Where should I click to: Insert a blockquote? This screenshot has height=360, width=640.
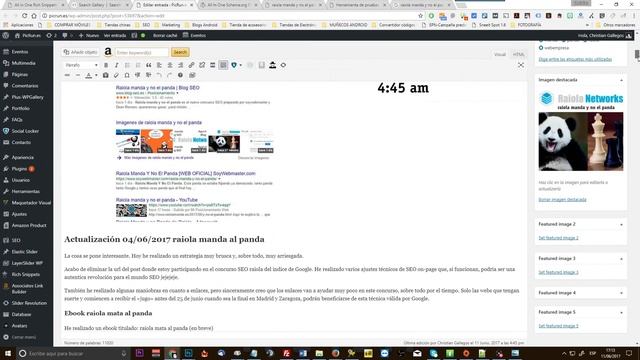149,65
